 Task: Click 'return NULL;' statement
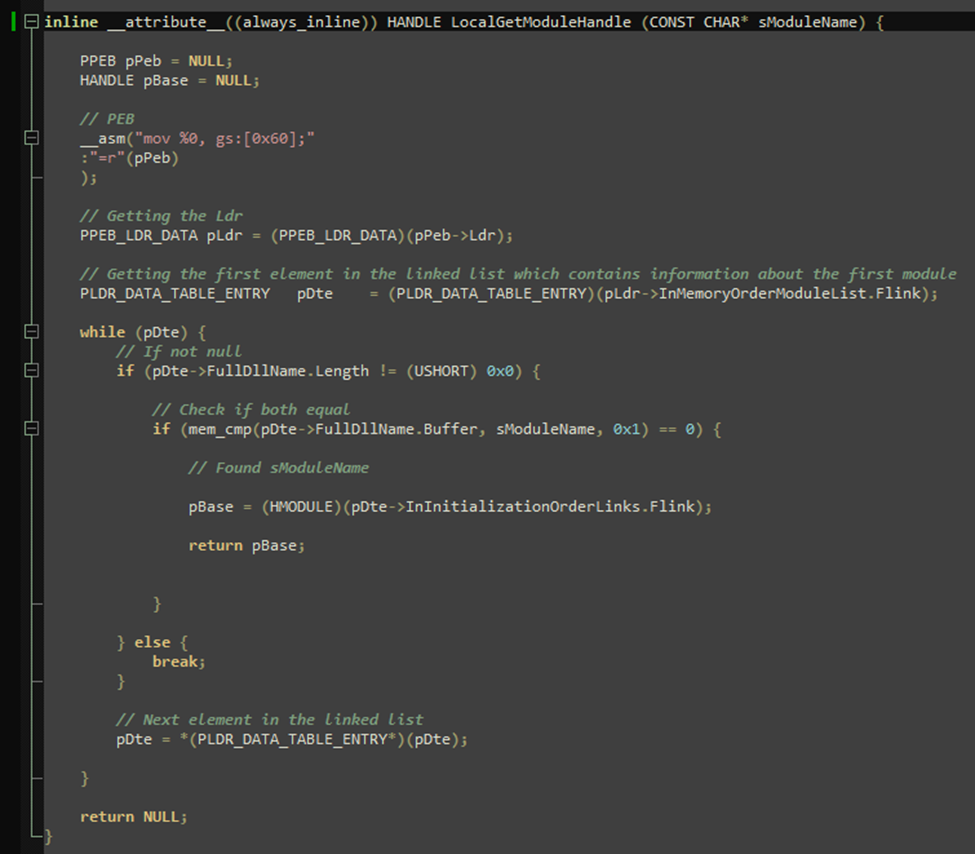click(134, 817)
